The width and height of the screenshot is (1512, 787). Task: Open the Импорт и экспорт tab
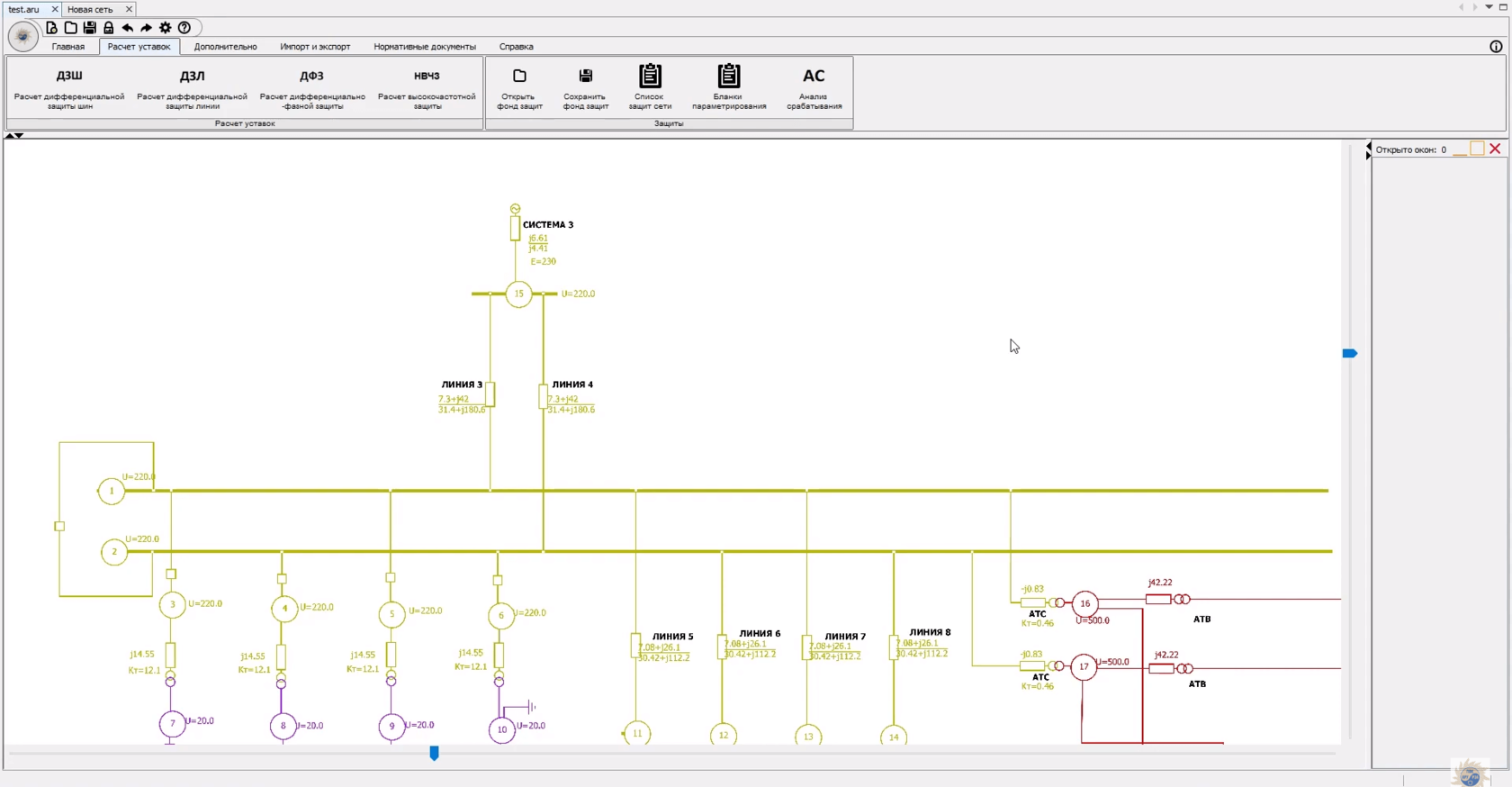(x=315, y=47)
